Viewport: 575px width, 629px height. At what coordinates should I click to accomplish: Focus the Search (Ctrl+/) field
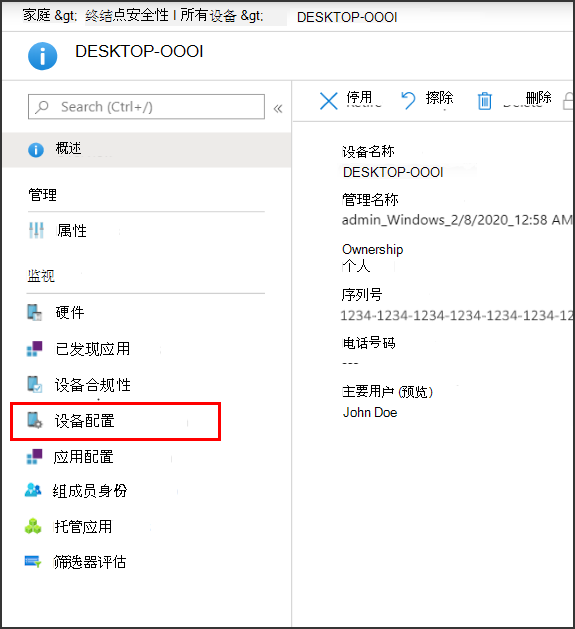coord(146,107)
